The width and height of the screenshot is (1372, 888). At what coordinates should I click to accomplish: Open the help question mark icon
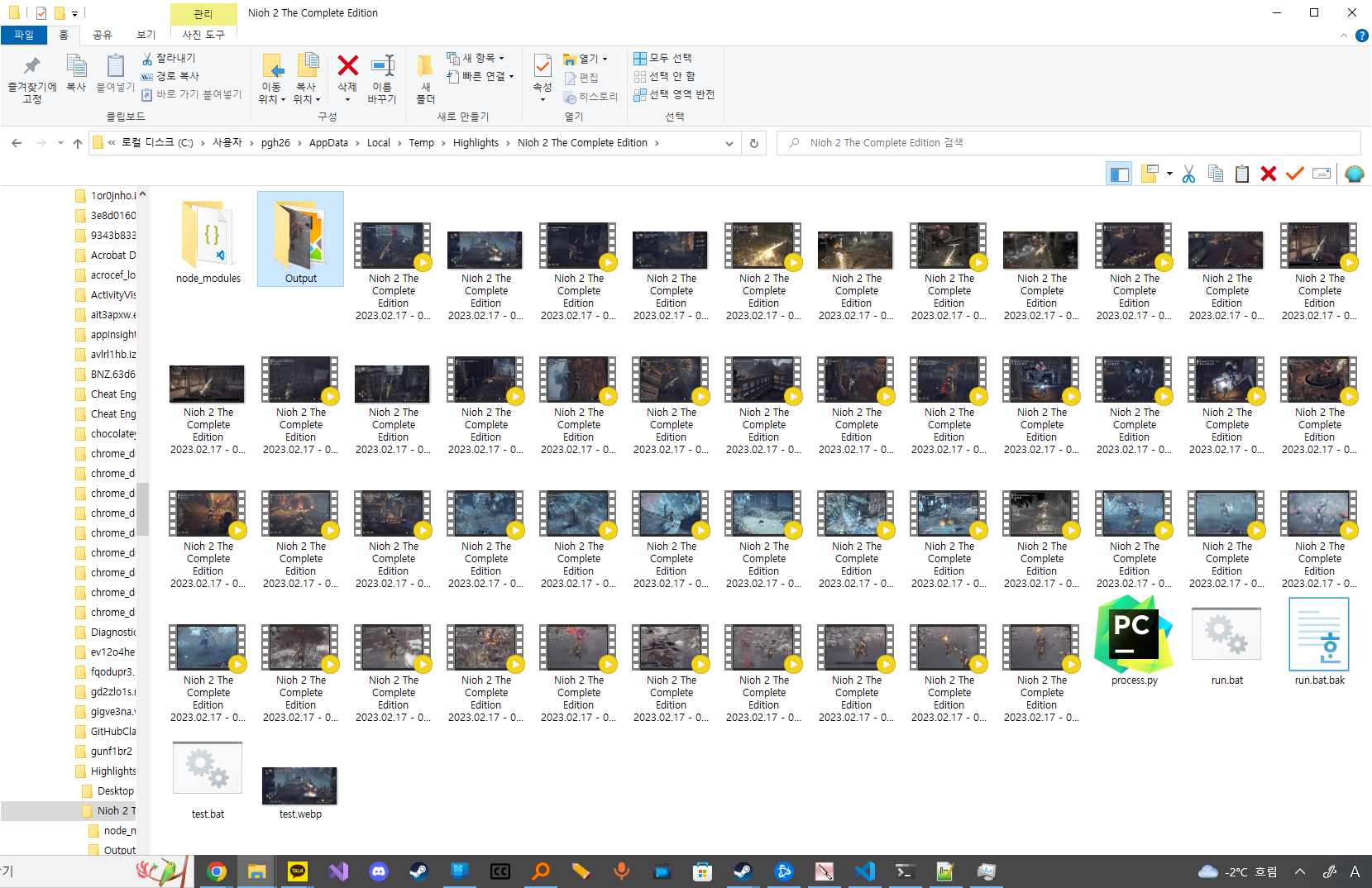pyautogui.click(x=1361, y=36)
